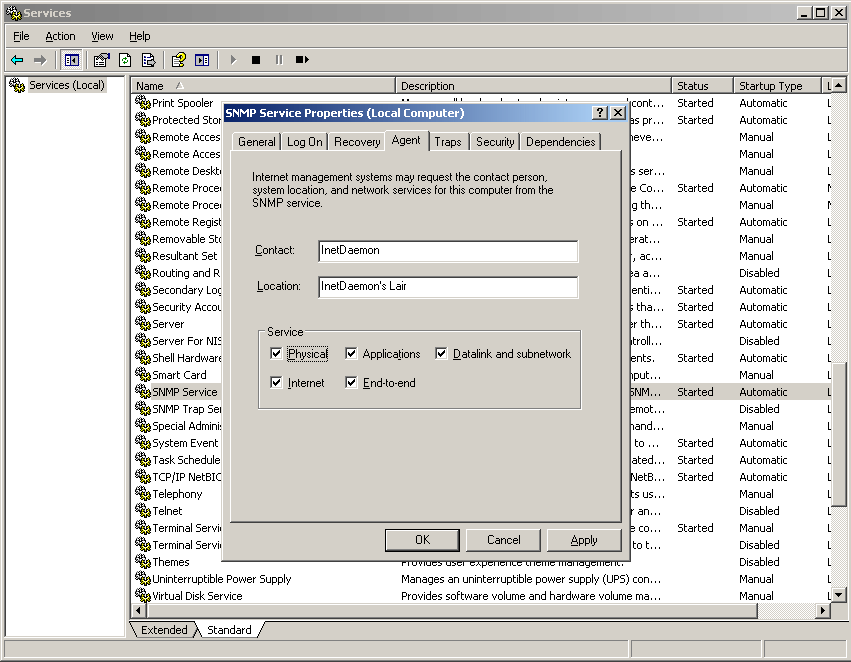
Task: Switch to the Traps tab
Action: 448,142
